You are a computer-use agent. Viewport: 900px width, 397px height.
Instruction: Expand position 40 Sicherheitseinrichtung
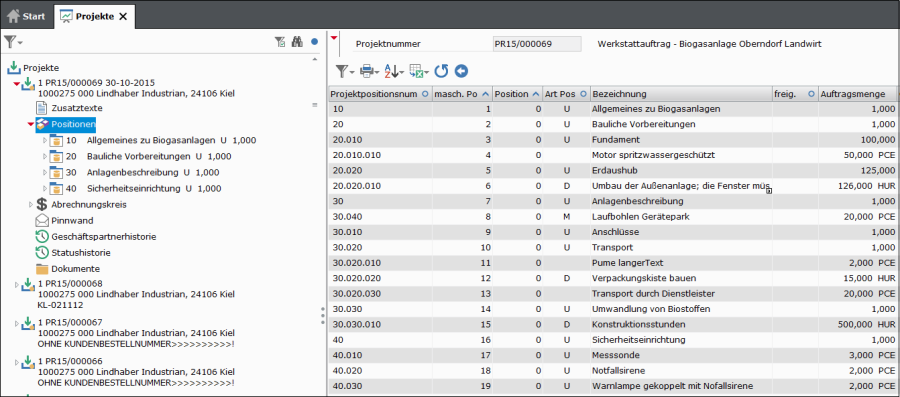[x=45, y=189]
